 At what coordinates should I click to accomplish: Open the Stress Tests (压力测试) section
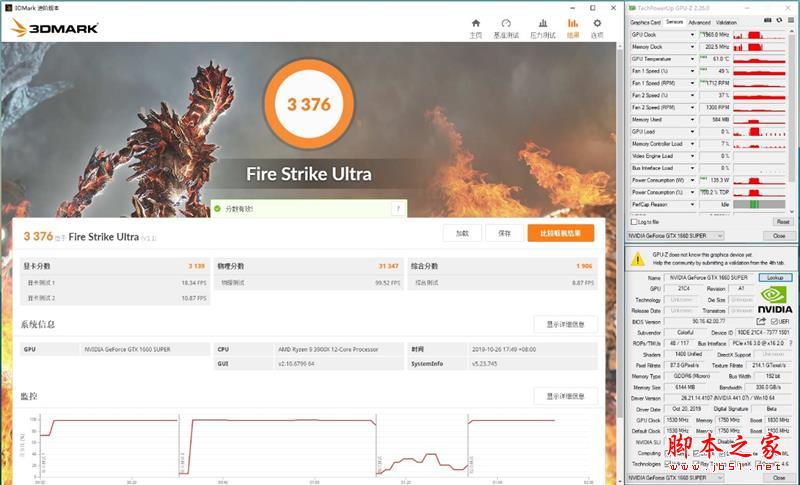coord(542,29)
